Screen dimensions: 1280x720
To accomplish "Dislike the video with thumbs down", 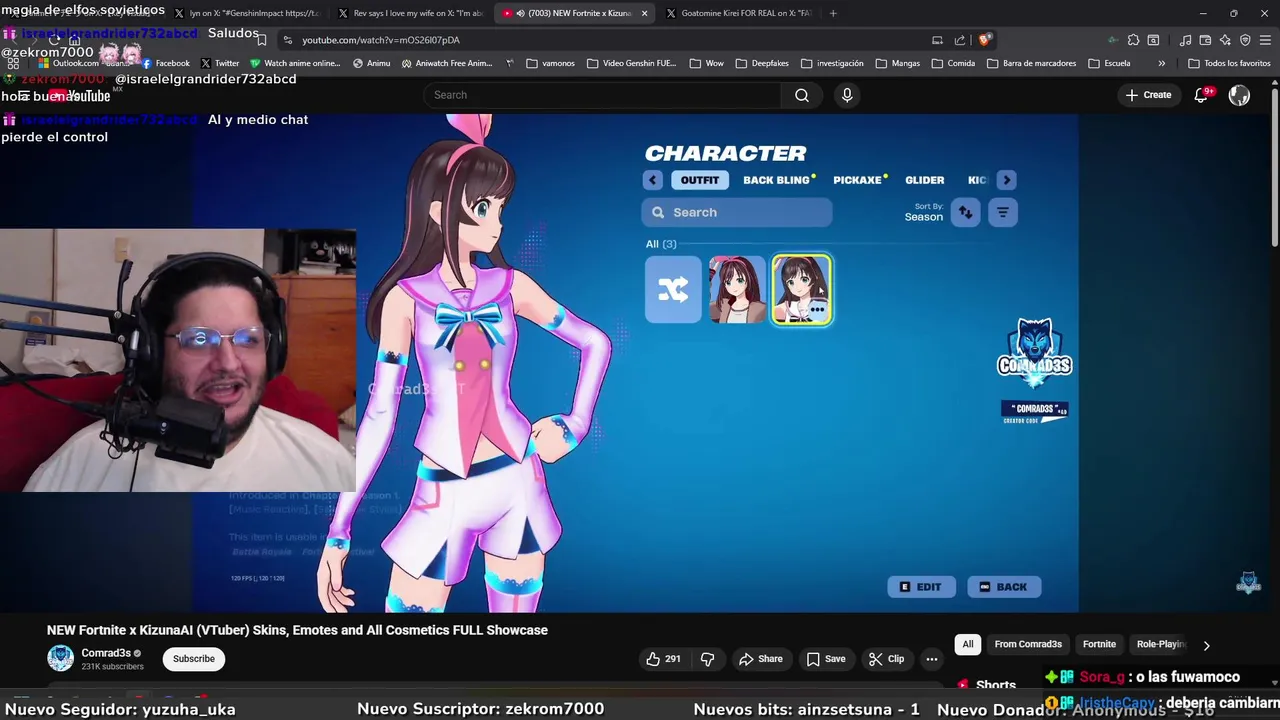I will pyautogui.click(x=708, y=659).
